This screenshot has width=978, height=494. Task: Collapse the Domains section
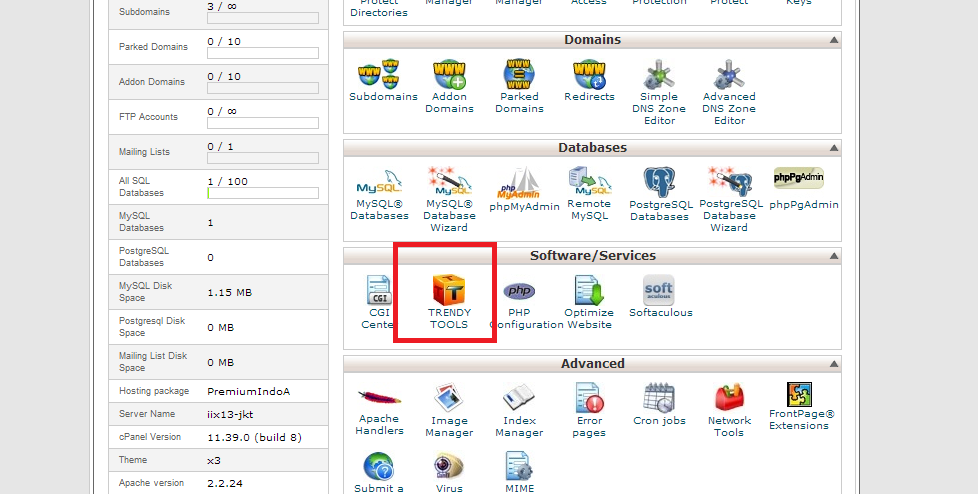(x=833, y=40)
